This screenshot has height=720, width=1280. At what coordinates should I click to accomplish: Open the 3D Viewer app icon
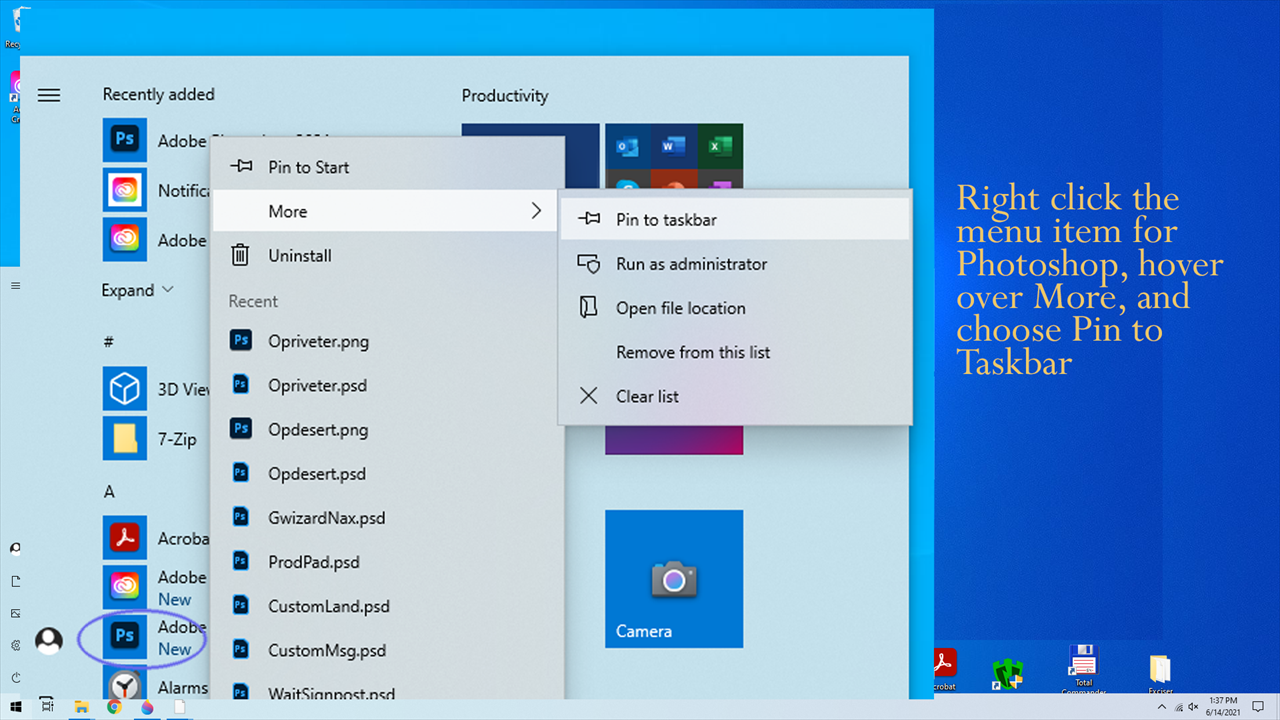[125, 389]
